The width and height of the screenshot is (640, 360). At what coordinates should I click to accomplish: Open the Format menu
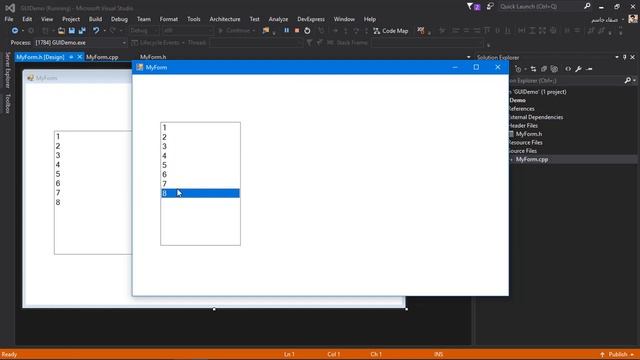[x=169, y=19]
